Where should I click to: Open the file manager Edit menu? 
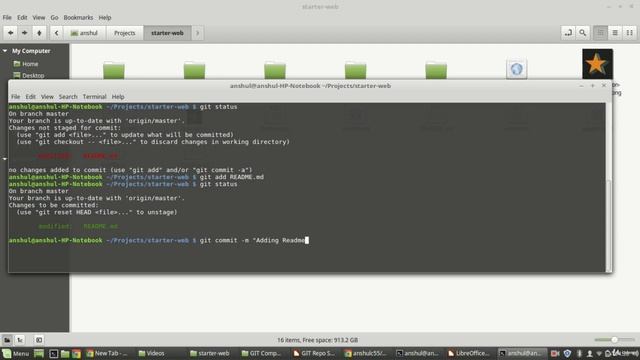pyautogui.click(x=22, y=18)
